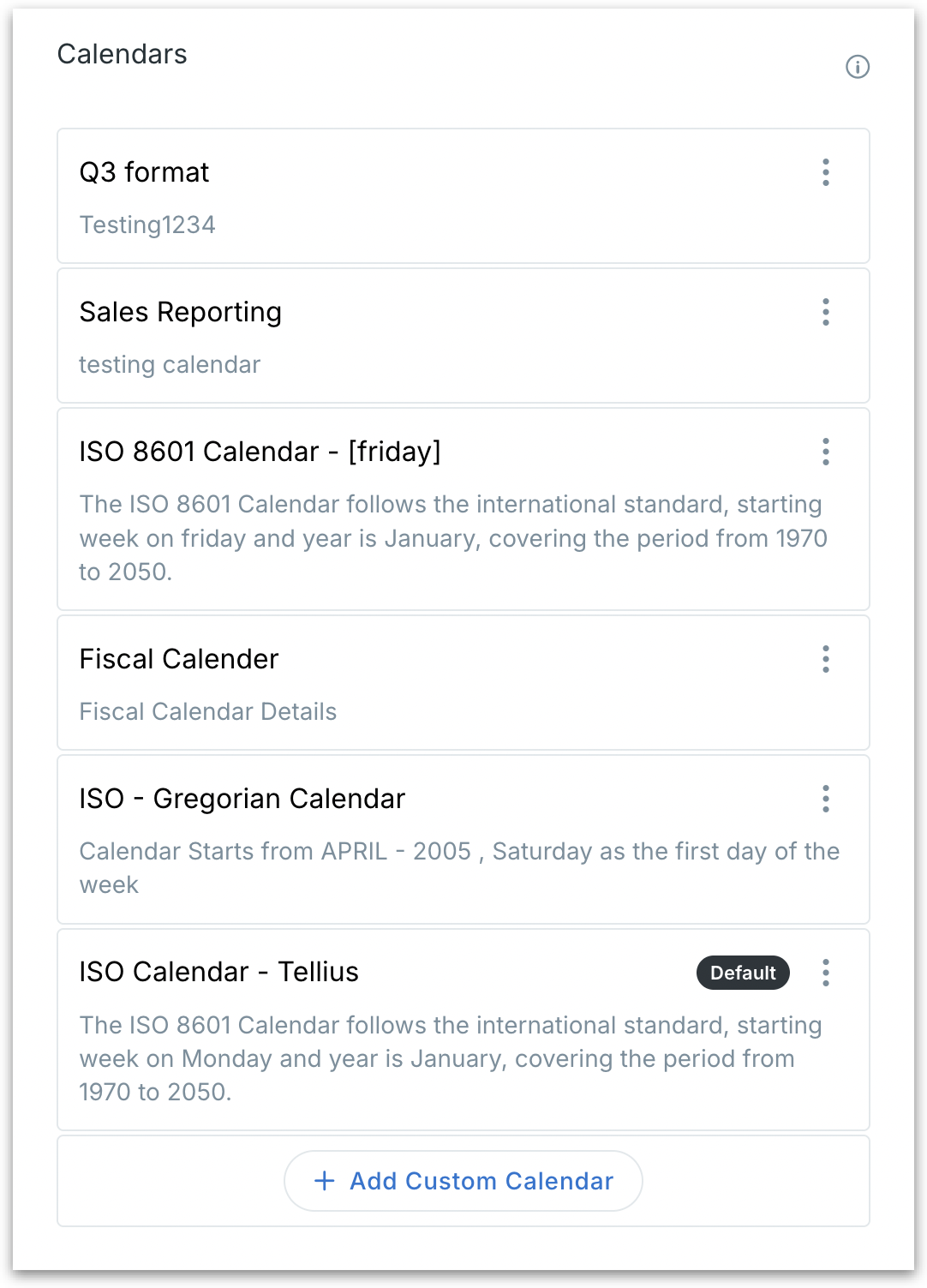927x1288 pixels.
Task: Click the Fiscal Calendar Details description
Action: [207, 711]
